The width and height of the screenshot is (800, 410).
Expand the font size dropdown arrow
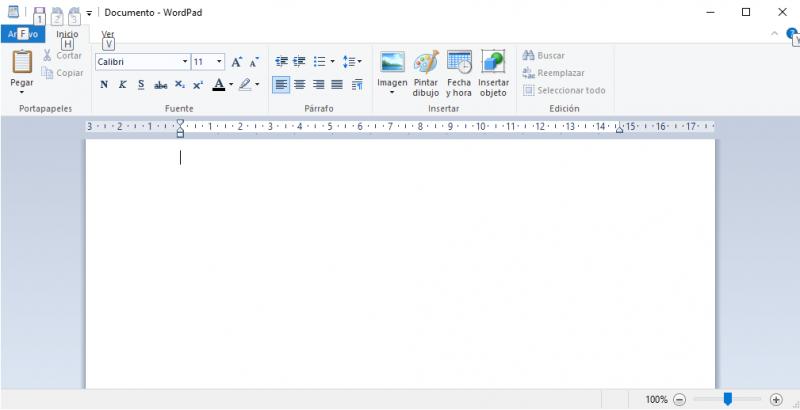(x=219, y=62)
